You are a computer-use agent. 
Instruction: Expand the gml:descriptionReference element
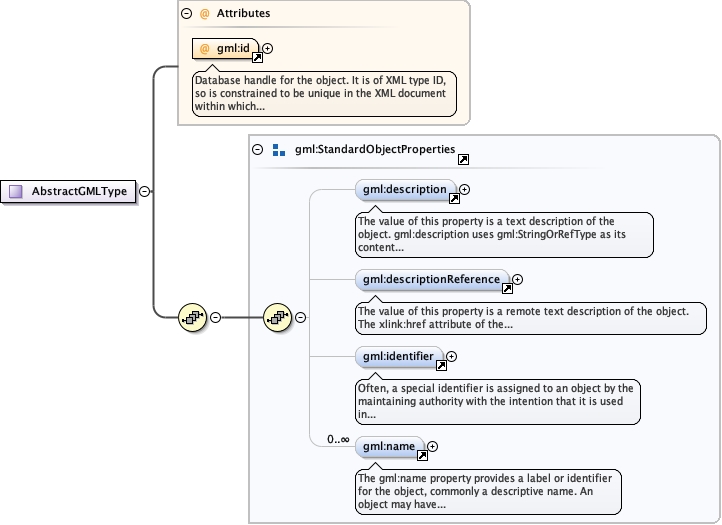point(517,280)
